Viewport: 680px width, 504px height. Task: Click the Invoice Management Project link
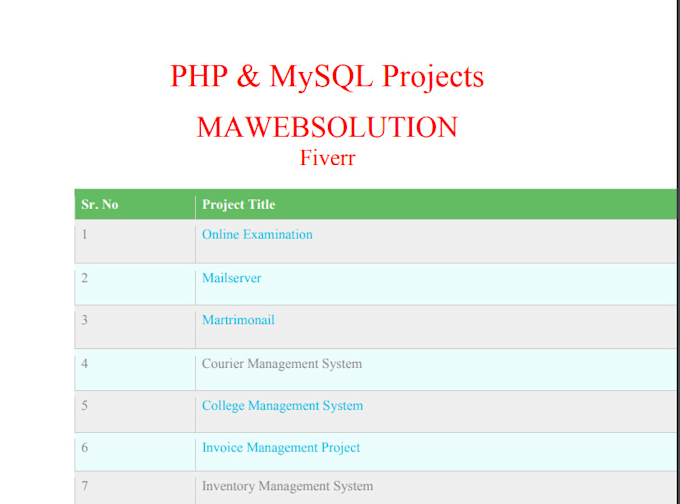click(281, 448)
